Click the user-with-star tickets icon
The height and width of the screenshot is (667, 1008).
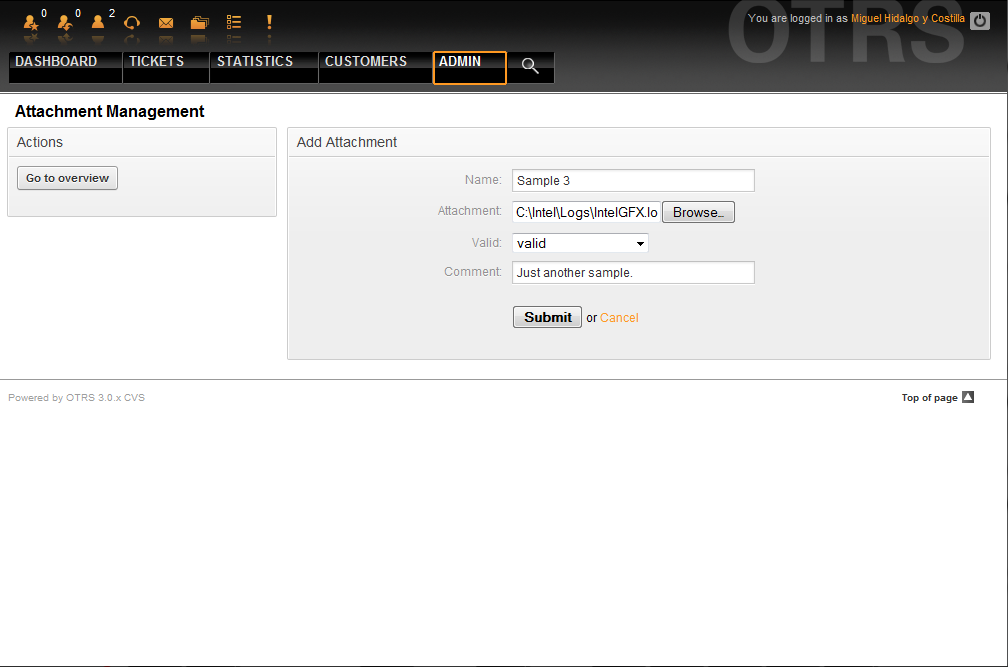click(x=31, y=22)
